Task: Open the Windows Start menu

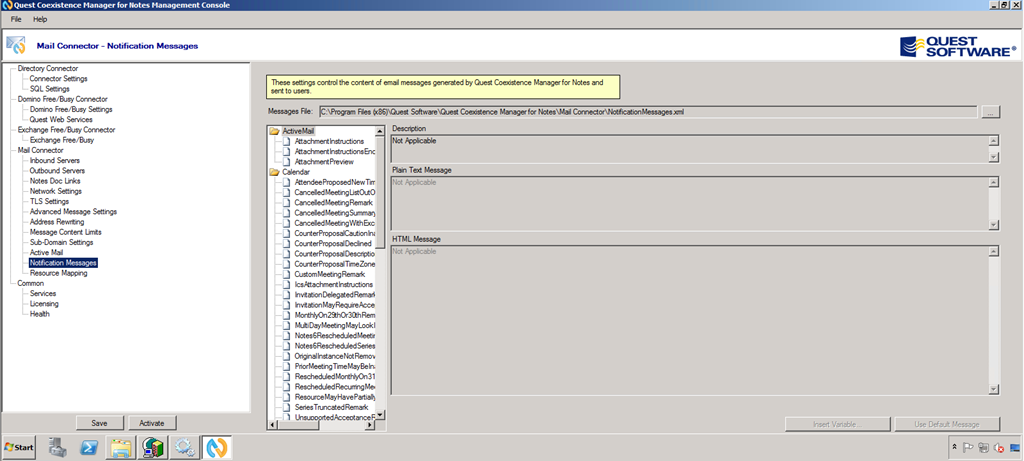Action: [x=19, y=447]
